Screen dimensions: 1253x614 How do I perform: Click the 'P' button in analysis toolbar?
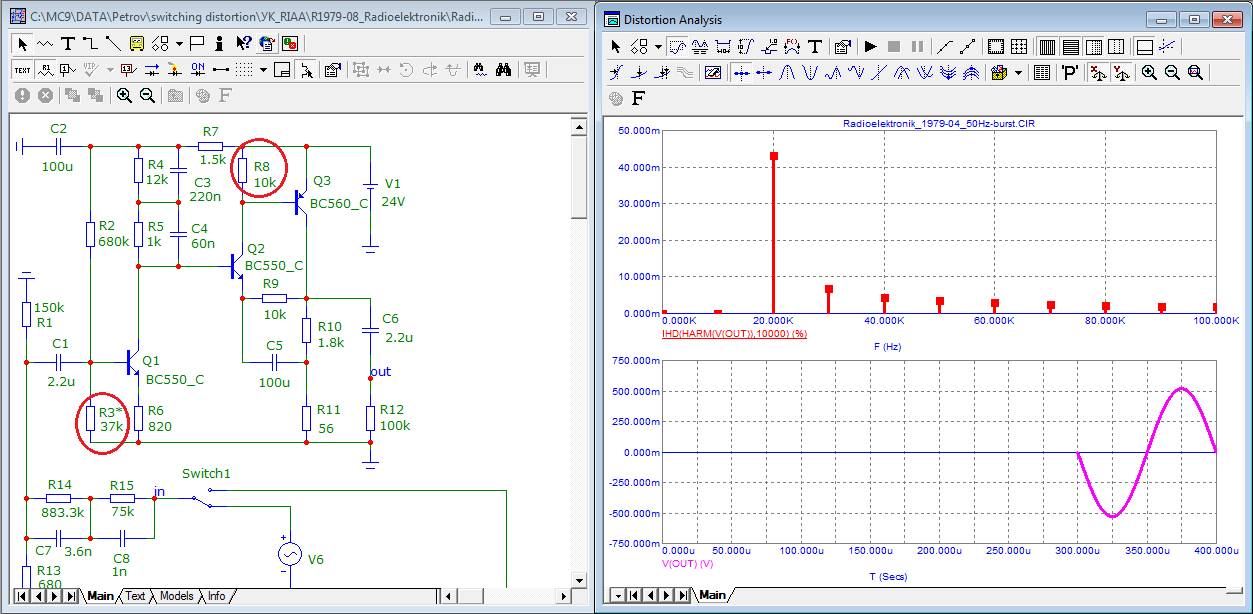(1070, 72)
